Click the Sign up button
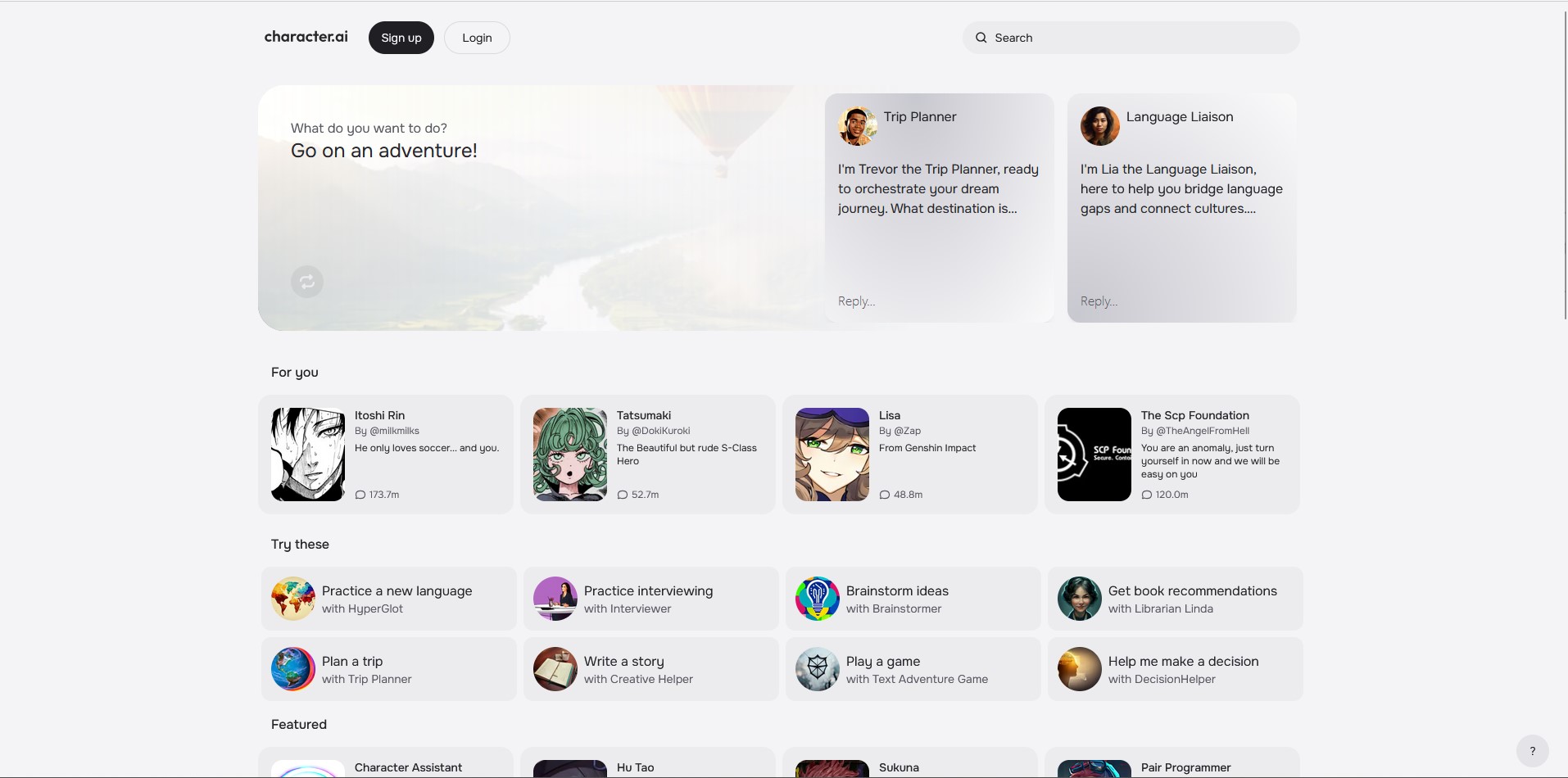 (401, 38)
